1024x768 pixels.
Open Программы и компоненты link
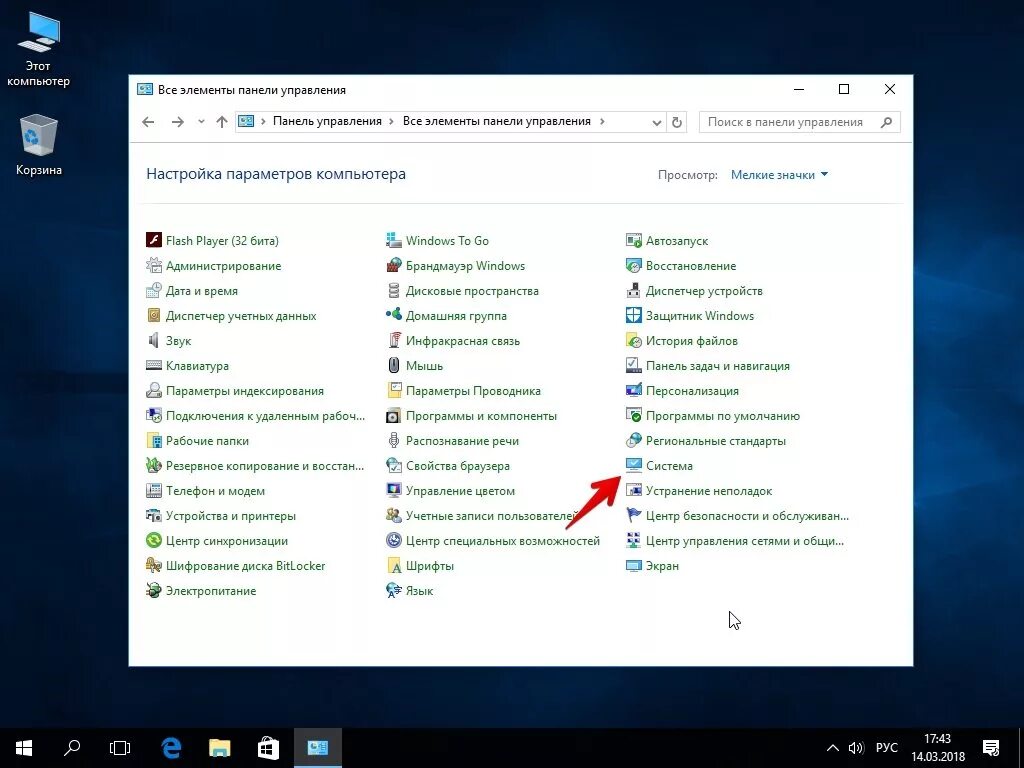tap(481, 416)
